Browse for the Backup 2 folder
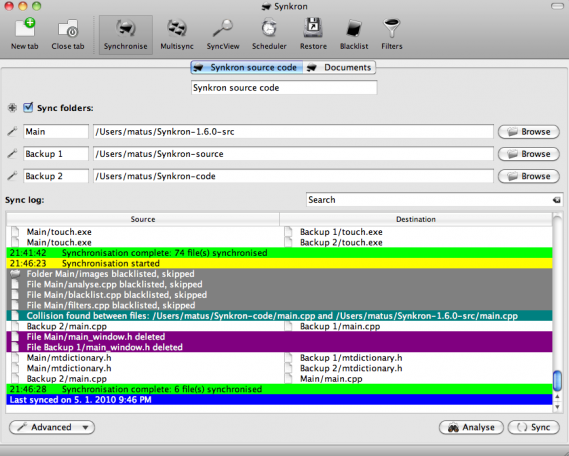The width and height of the screenshot is (569, 456). coord(529,176)
